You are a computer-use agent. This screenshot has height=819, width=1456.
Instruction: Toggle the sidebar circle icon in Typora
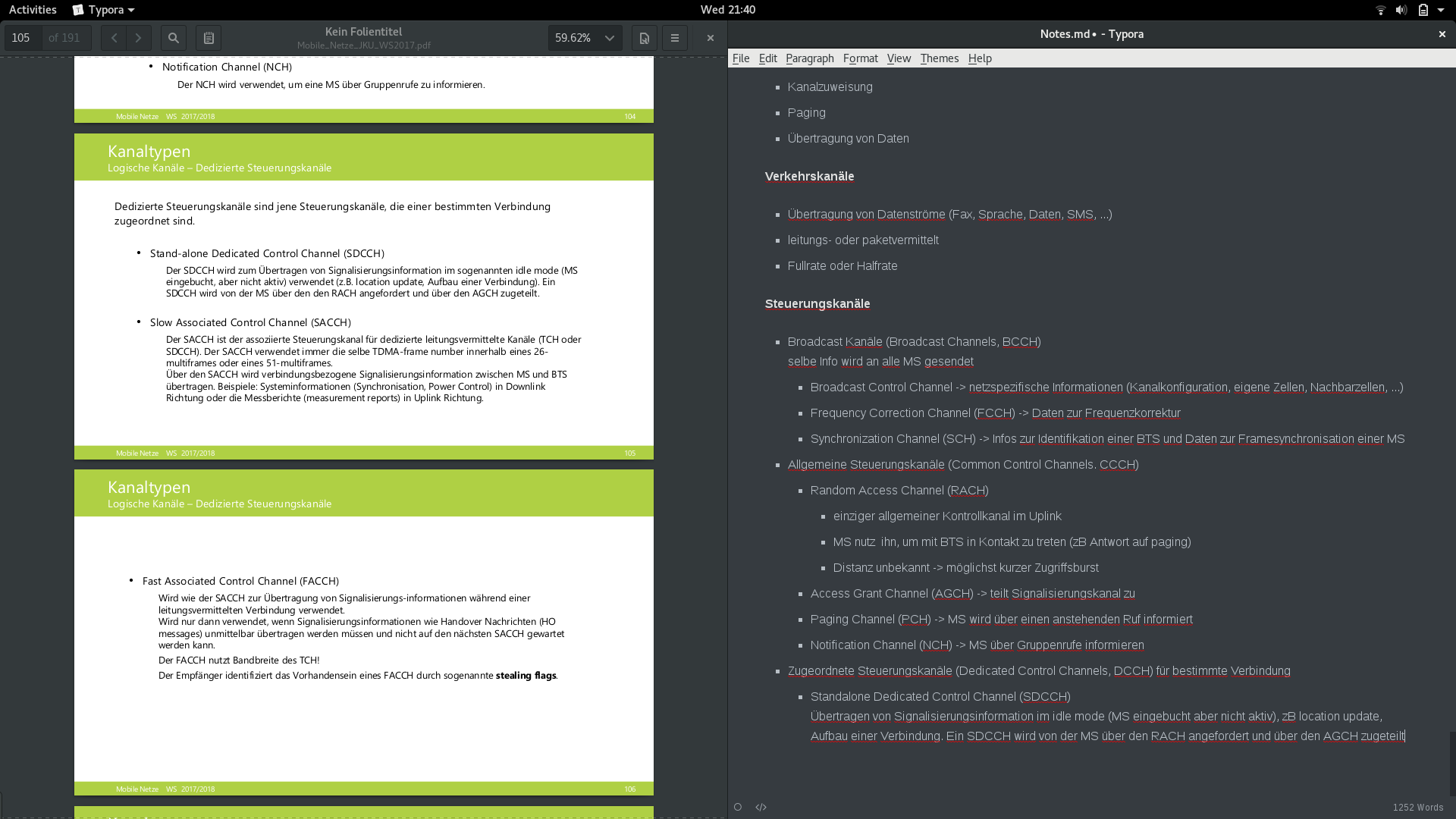tap(737, 807)
